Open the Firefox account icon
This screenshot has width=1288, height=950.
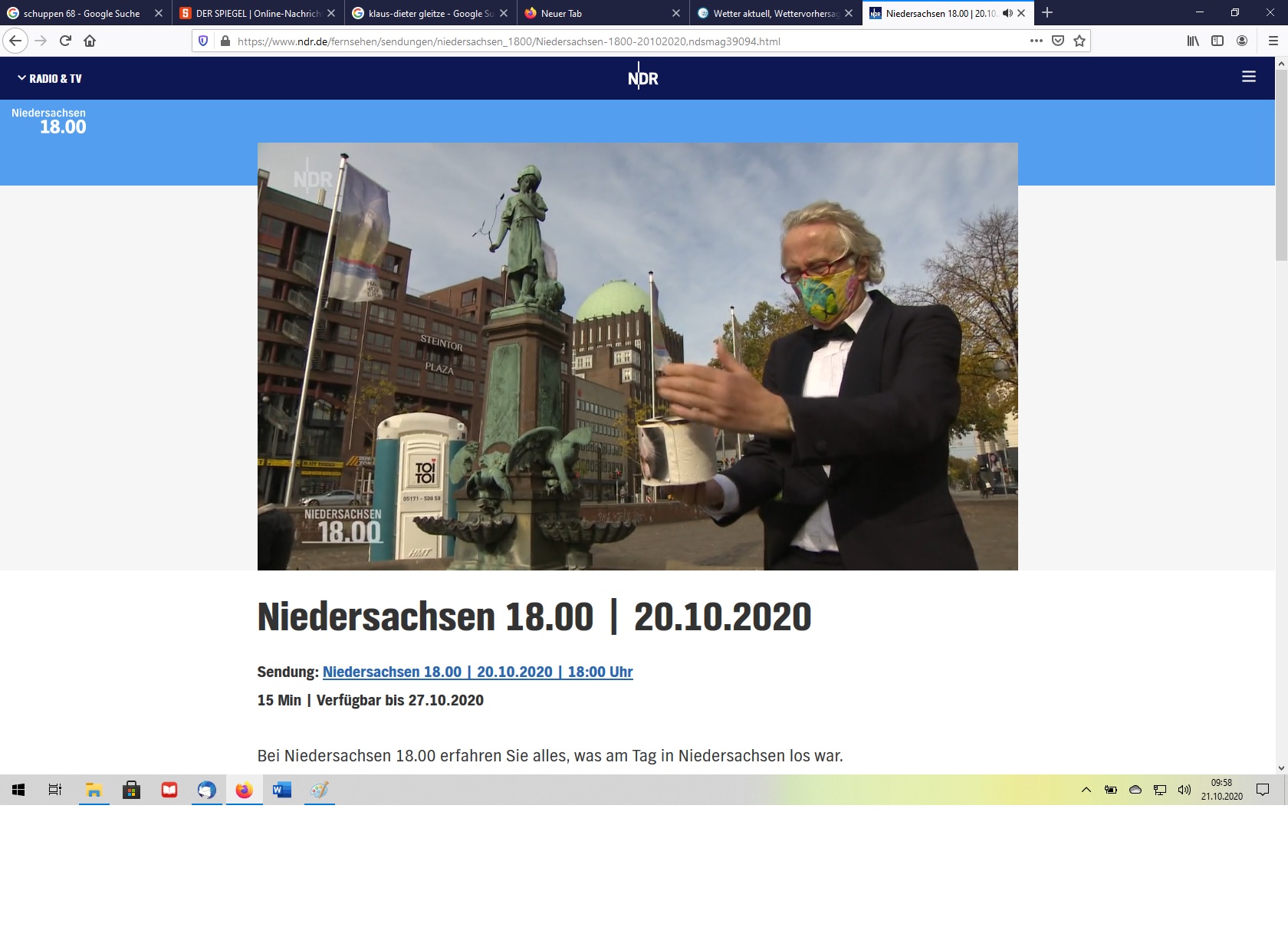[1242, 41]
